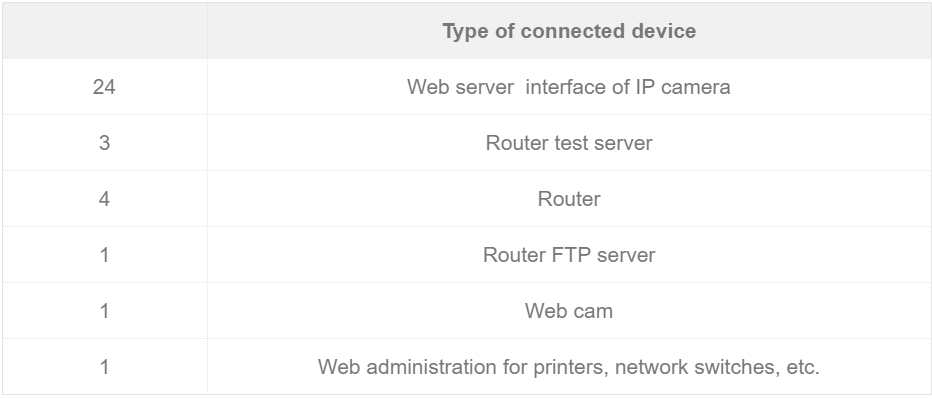
Task: Click the 'Router FTP server' cell
Action: [569, 255]
